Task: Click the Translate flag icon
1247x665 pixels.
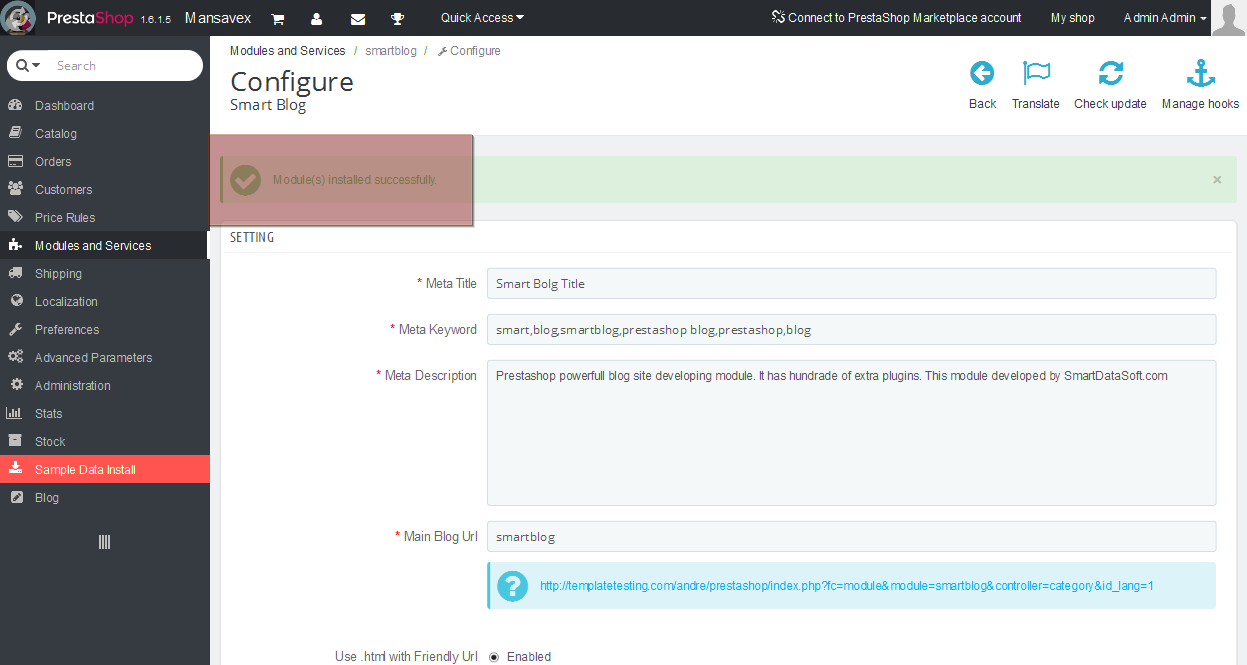Action: tap(1036, 73)
